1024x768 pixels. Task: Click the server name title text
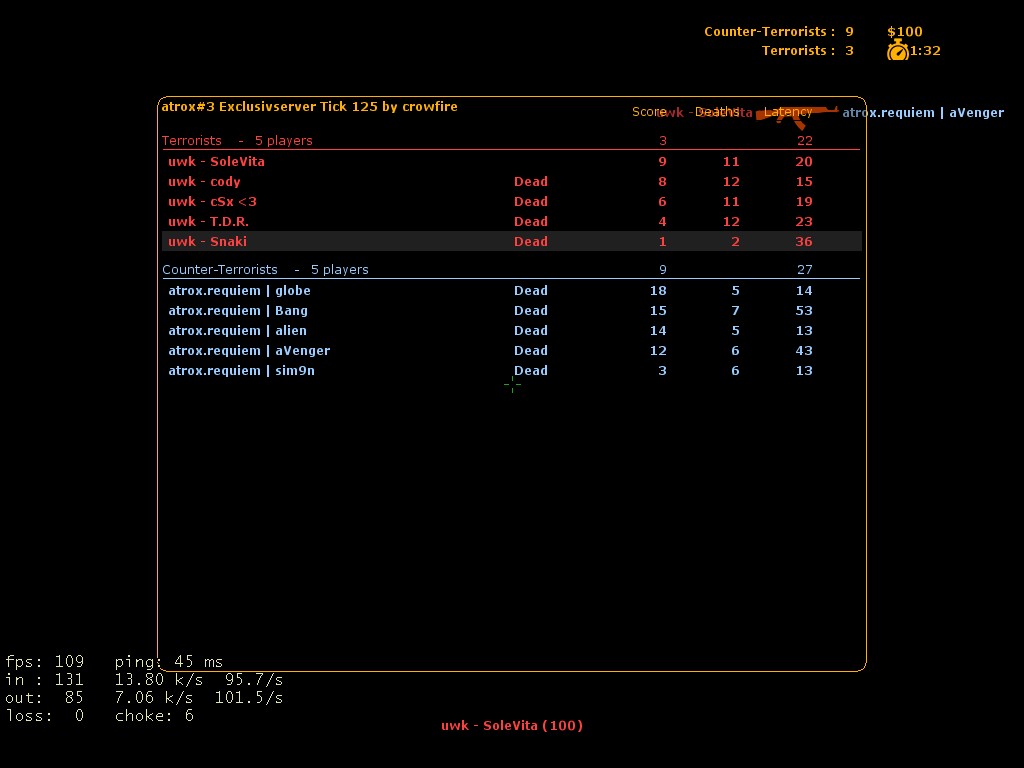tap(309, 107)
